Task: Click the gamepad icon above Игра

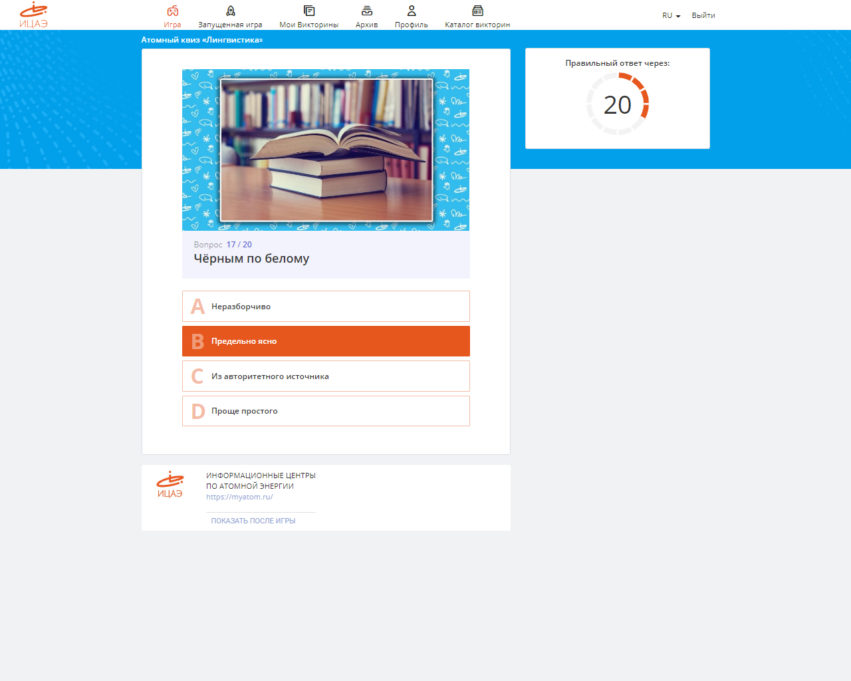Action: click(x=172, y=10)
